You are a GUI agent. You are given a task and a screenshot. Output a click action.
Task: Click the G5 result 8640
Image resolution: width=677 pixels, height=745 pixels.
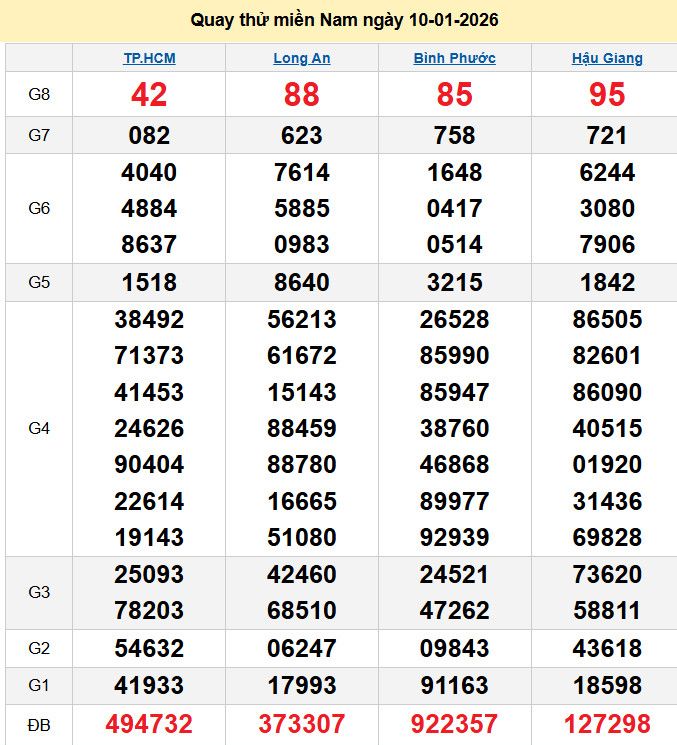tap(302, 282)
